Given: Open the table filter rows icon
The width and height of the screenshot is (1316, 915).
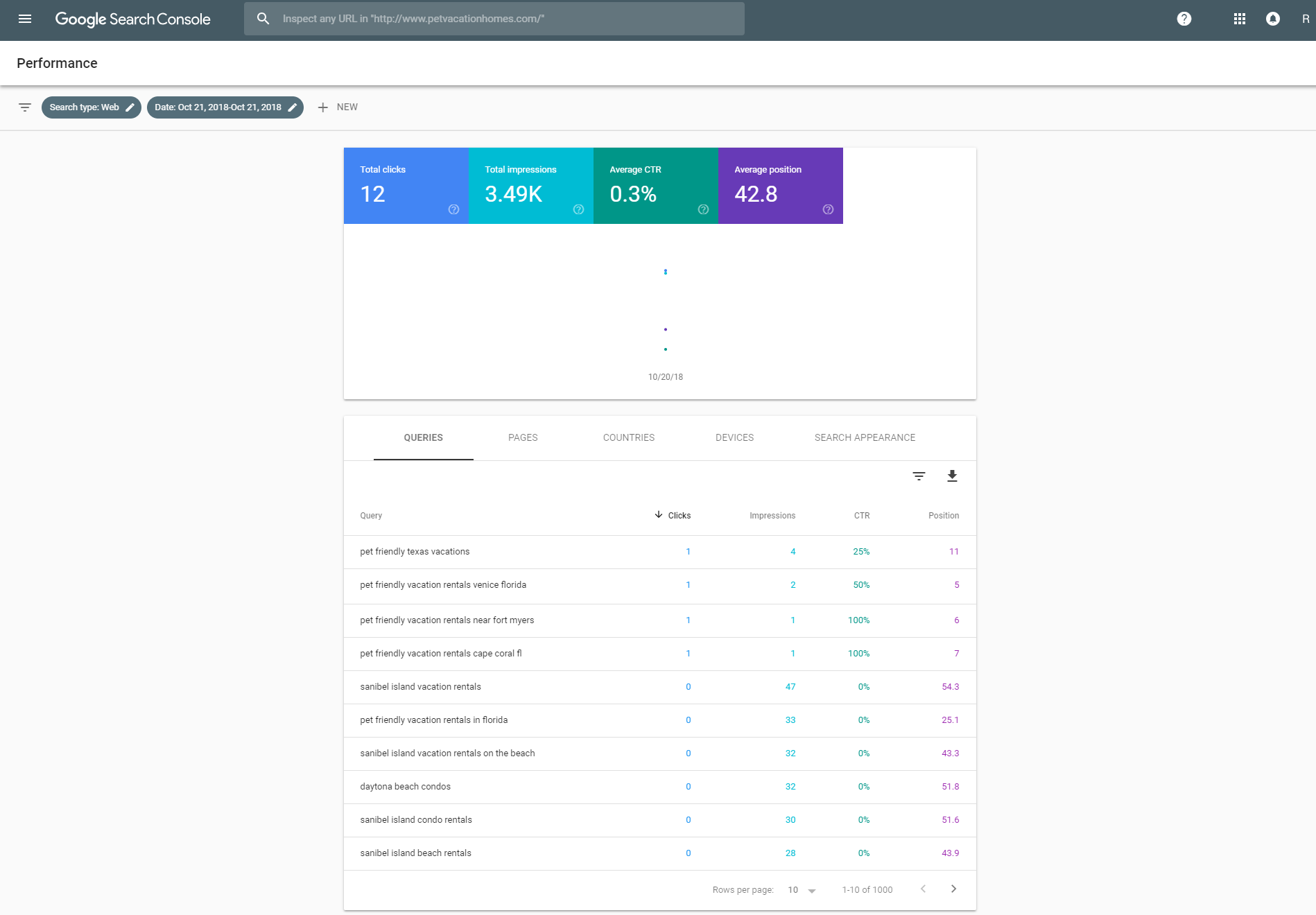Looking at the screenshot, I should [919, 476].
